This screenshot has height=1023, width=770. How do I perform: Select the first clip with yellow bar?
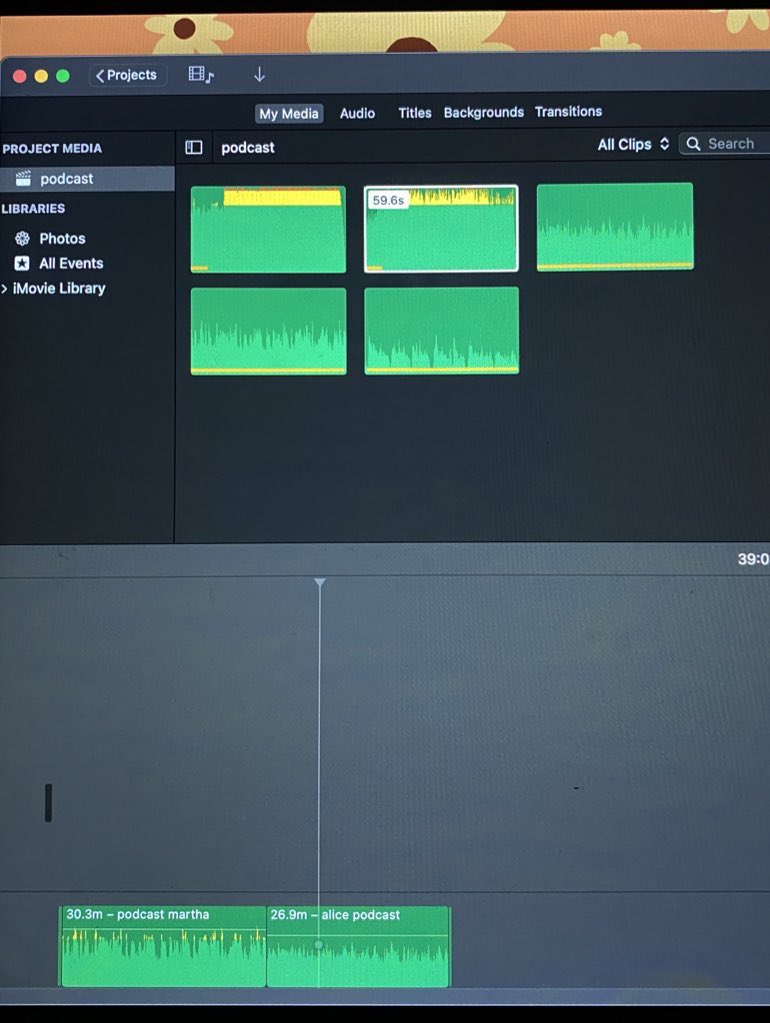268,230
